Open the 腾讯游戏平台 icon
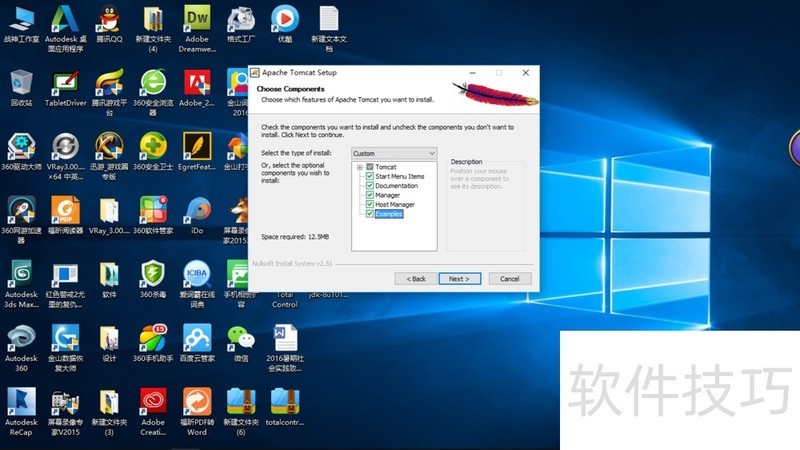 tap(109, 84)
